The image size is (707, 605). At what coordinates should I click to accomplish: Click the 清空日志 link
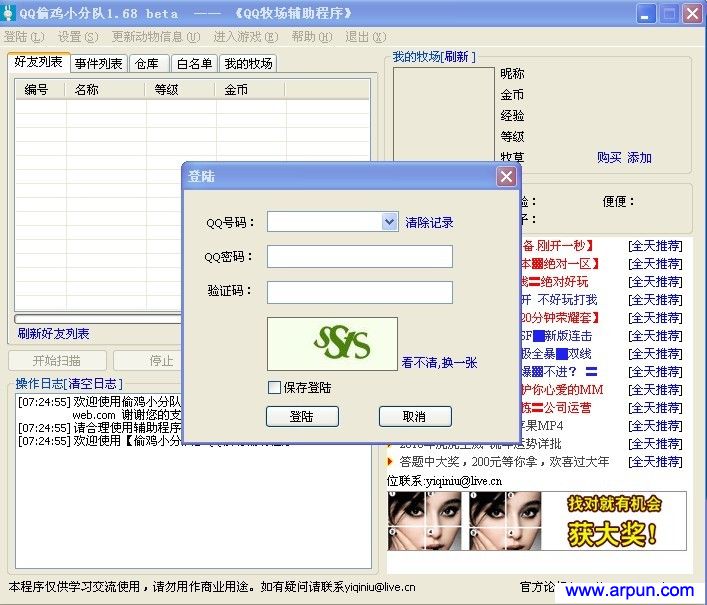pyautogui.click(x=94, y=384)
